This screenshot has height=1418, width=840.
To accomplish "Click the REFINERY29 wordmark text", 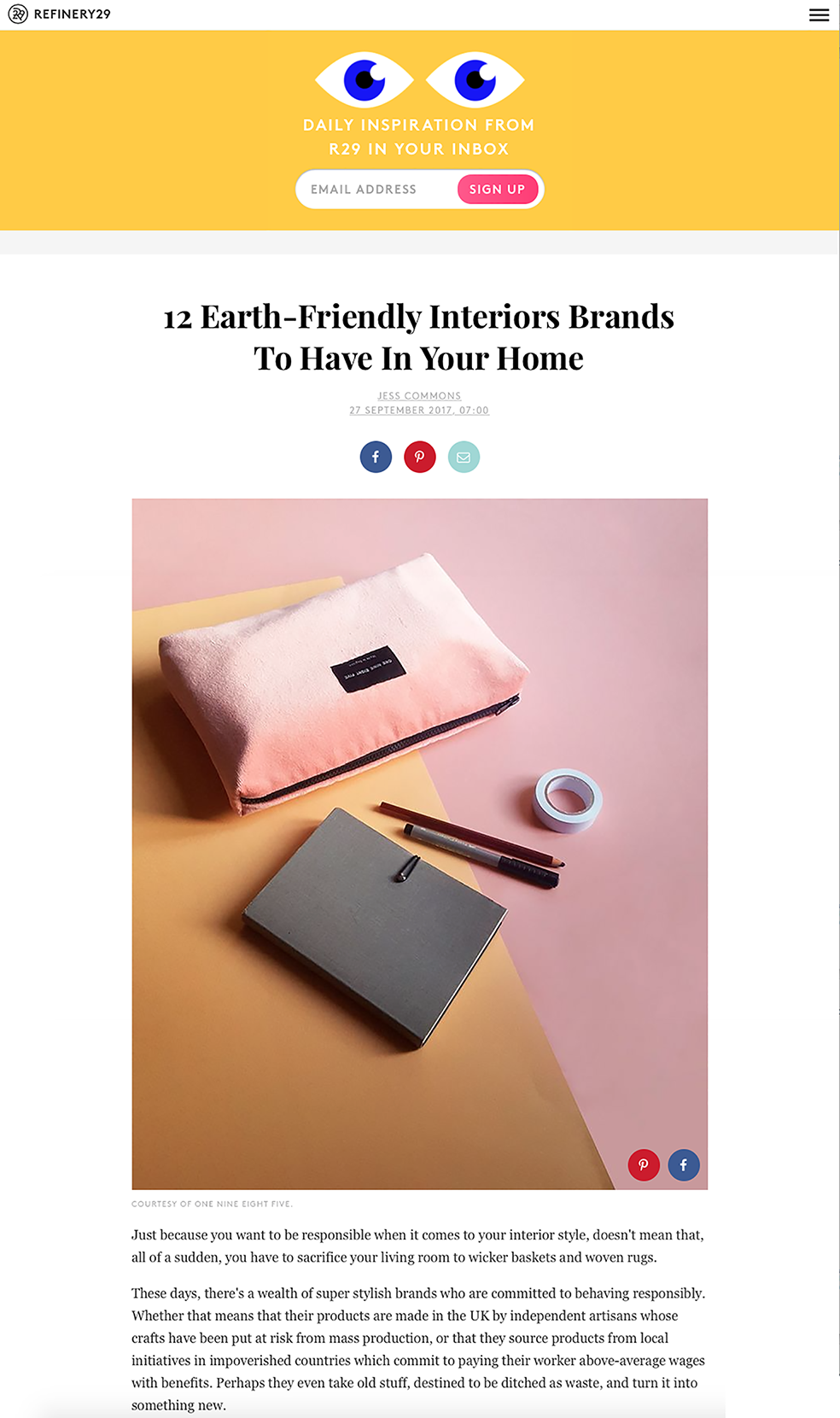I will coord(72,14).
